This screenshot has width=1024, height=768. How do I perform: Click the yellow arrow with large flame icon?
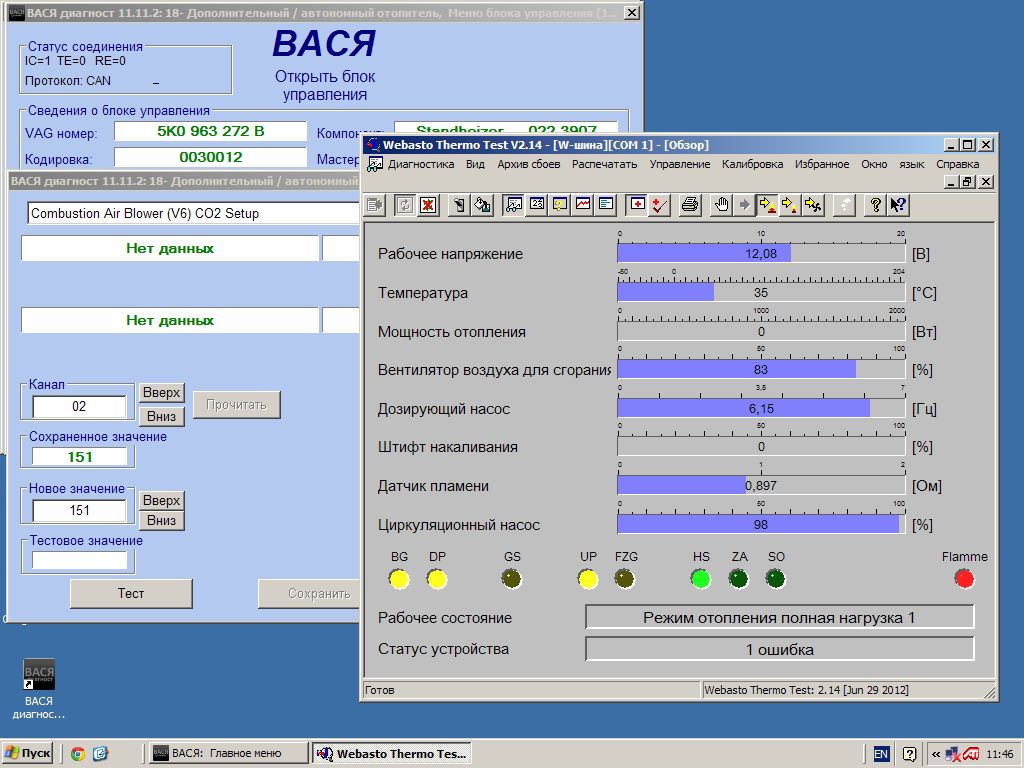click(767, 205)
